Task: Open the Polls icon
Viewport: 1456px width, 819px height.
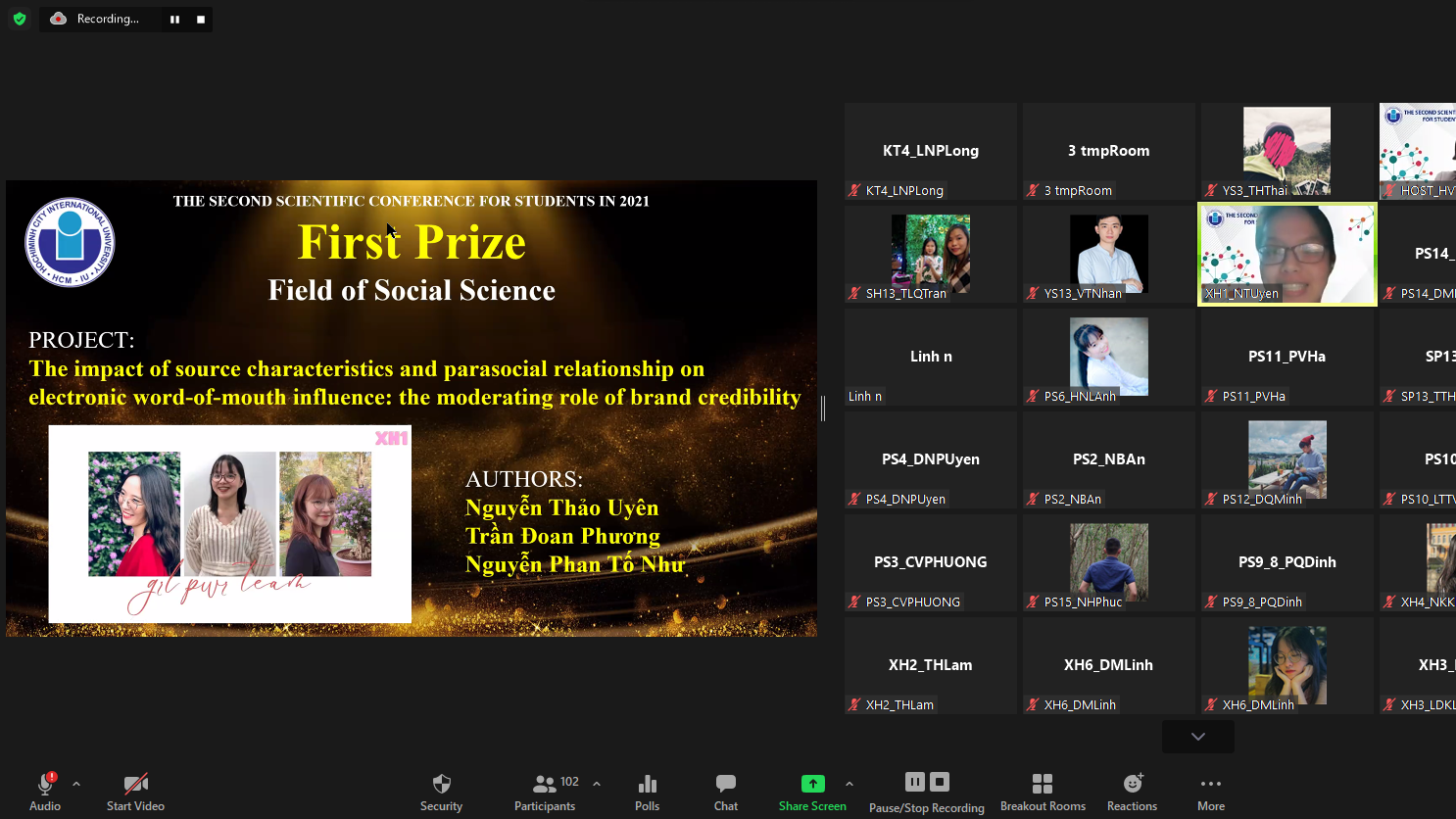Action: [x=647, y=784]
